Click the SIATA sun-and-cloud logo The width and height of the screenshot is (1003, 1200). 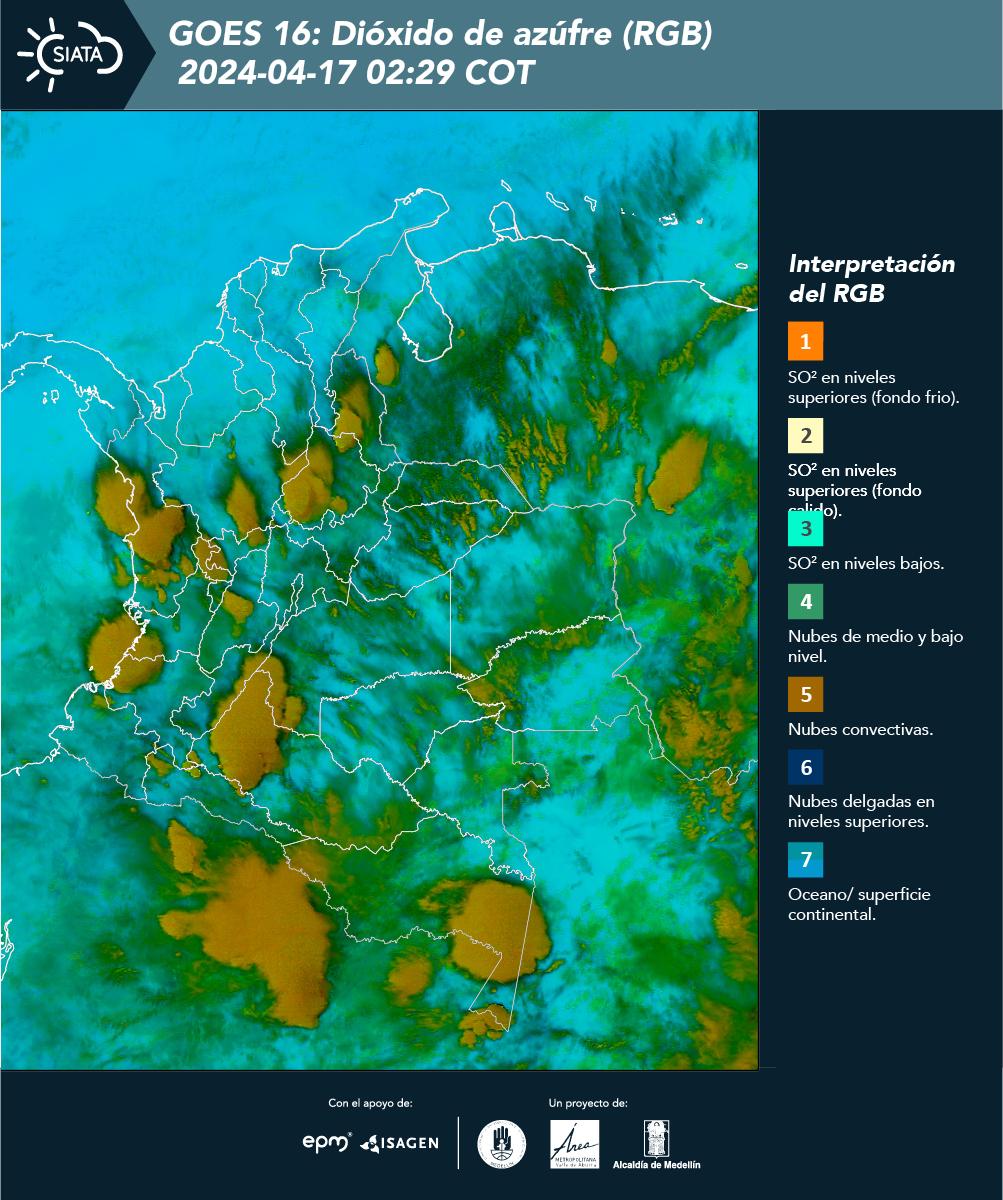[x=70, y=54]
